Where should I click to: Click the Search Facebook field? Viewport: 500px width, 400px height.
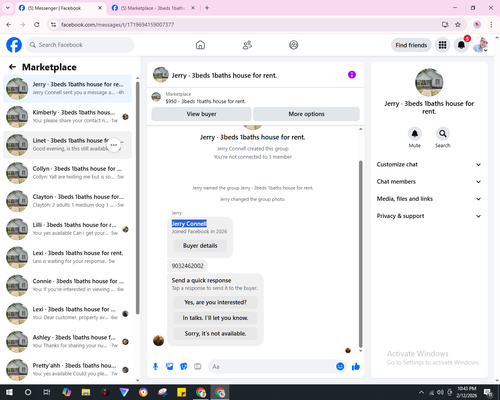tap(80, 45)
